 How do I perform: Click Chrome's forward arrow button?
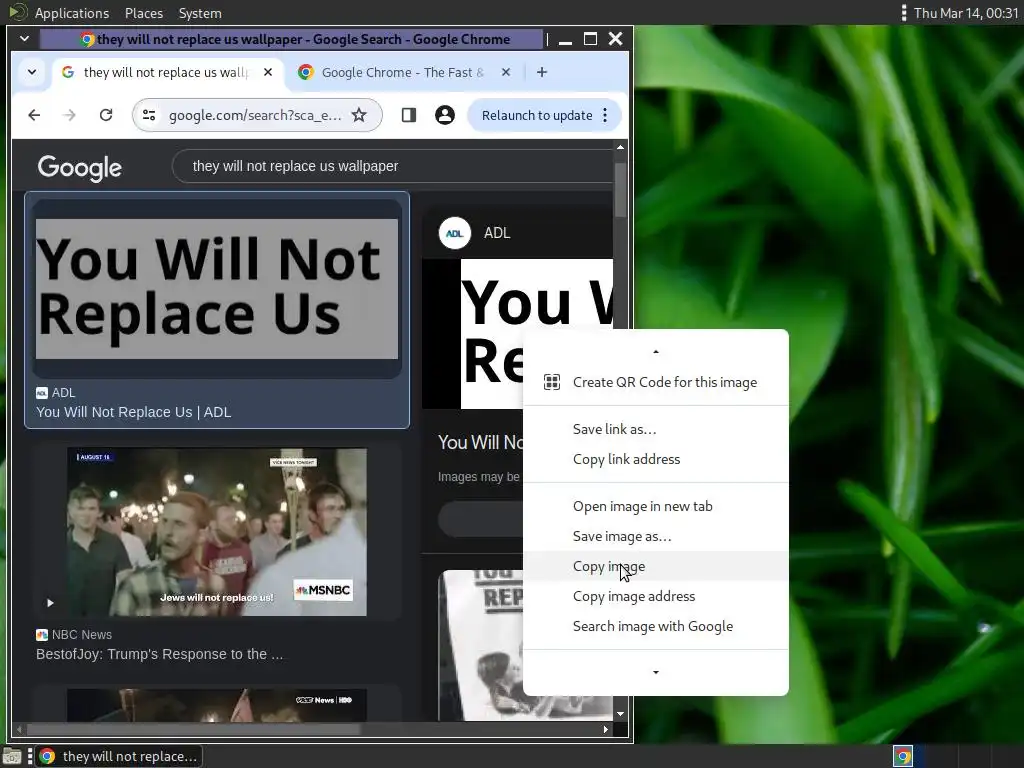69,116
